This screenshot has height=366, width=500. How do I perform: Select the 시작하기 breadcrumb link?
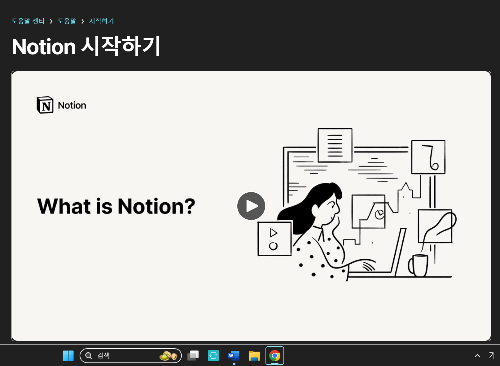(101, 21)
